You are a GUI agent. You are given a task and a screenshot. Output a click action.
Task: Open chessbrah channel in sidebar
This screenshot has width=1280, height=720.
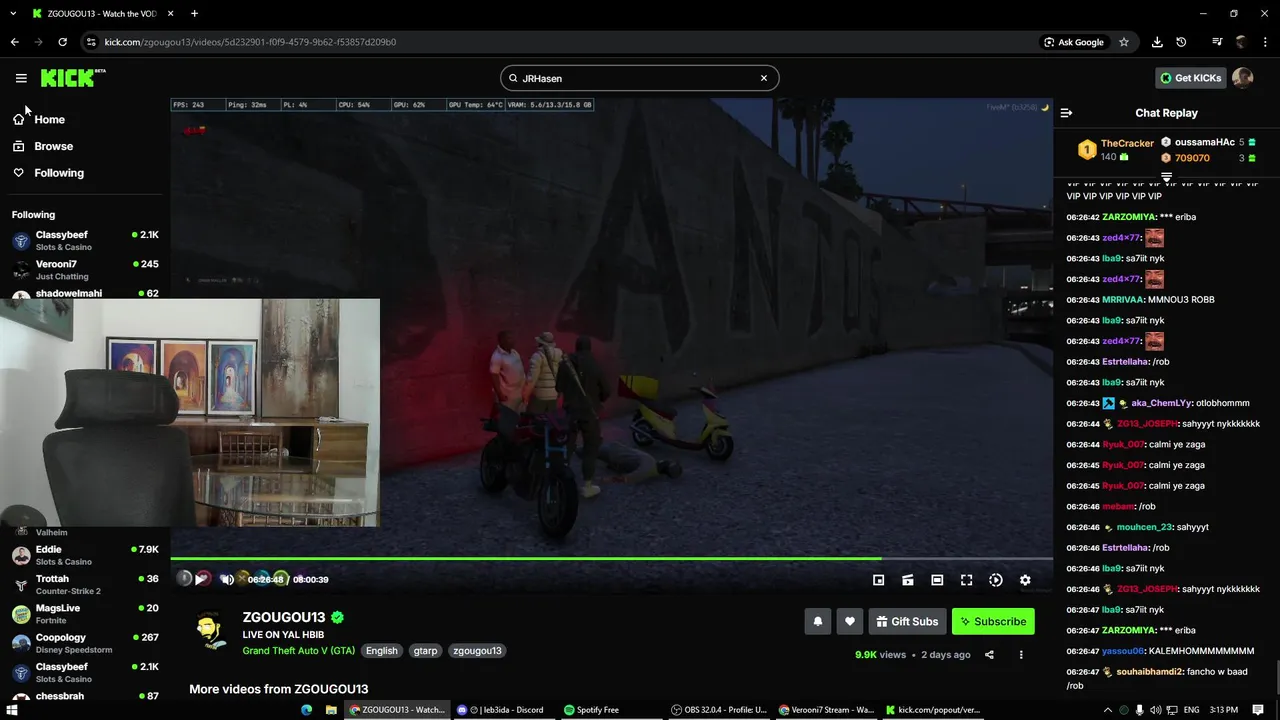(85, 697)
